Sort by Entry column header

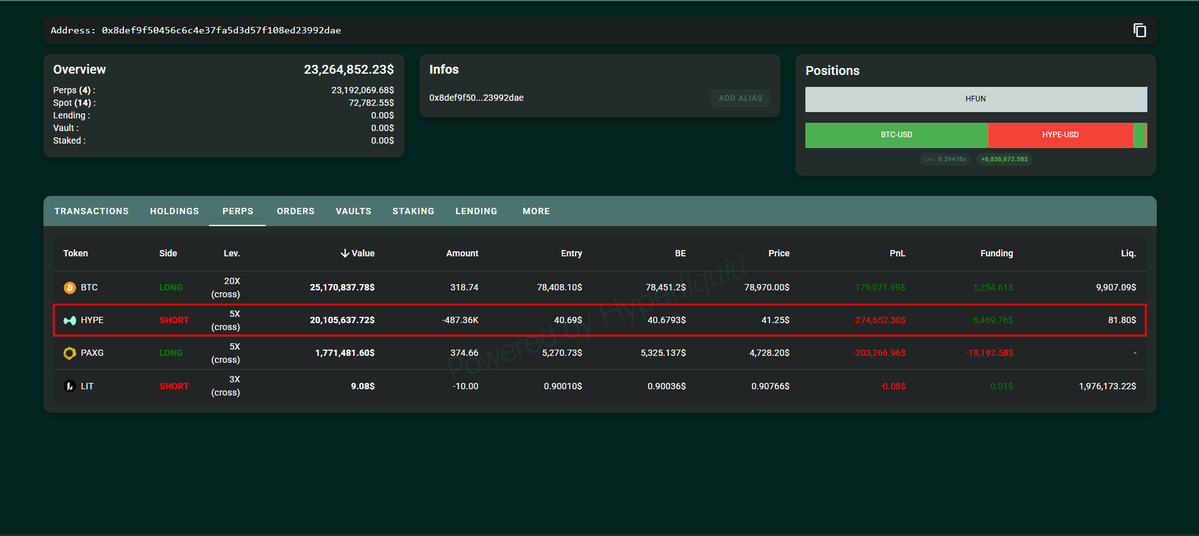(x=571, y=253)
